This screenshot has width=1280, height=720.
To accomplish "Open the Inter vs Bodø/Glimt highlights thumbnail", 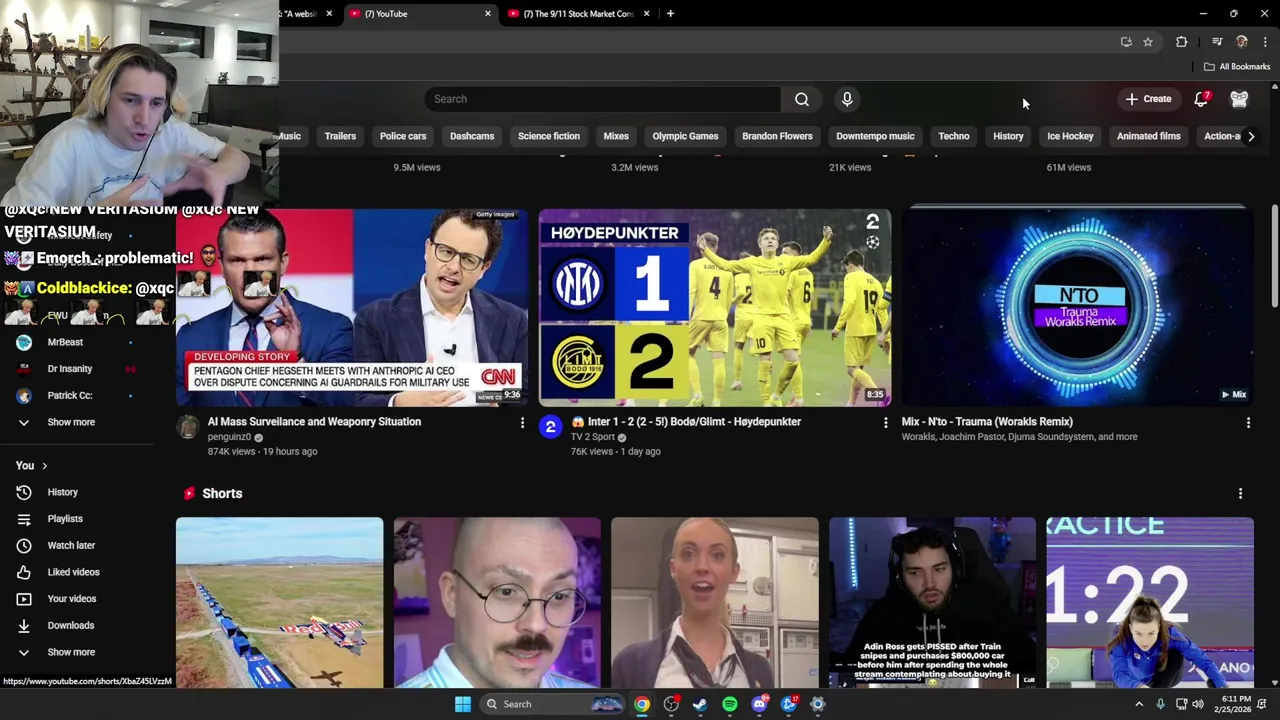I will click(715, 307).
